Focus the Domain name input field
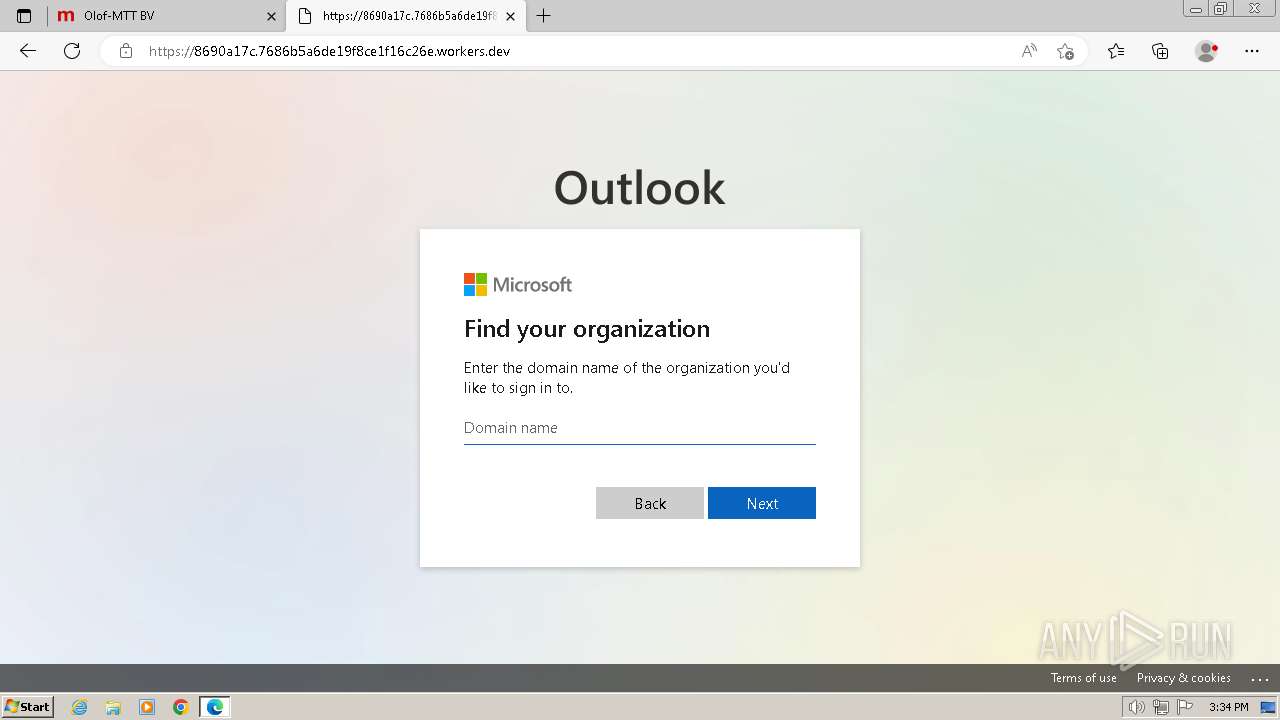 [x=640, y=428]
